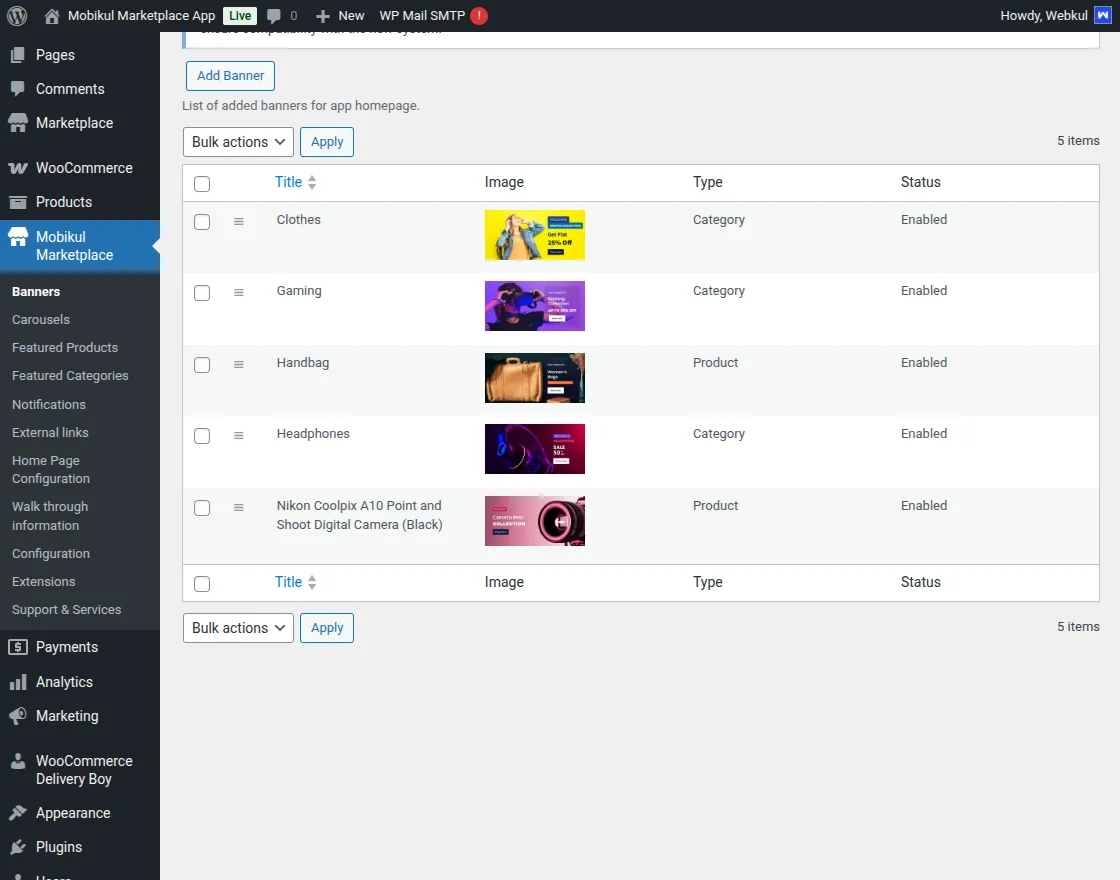Check the select-all checkbox in table header
This screenshot has width=1120, height=880.
[202, 183]
